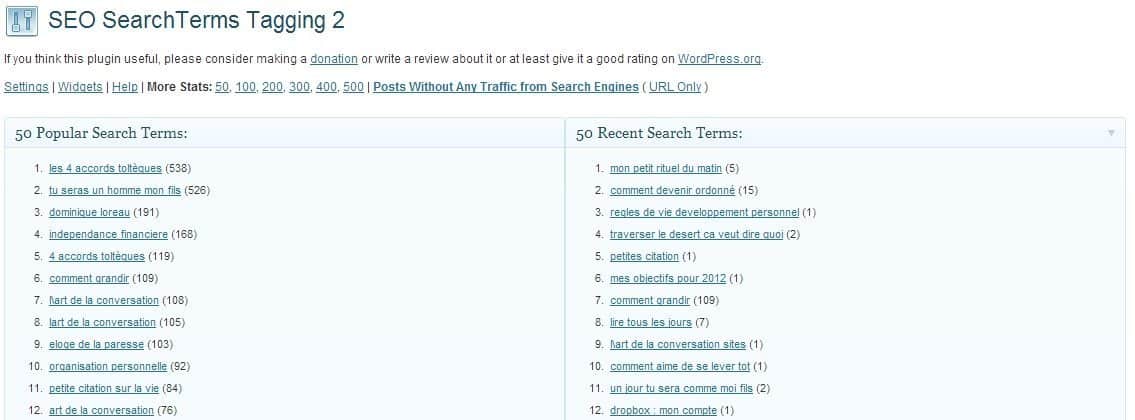Open the Settings page link
Image resolution: width=1135 pixels, height=420 pixels.
click(x=26, y=87)
